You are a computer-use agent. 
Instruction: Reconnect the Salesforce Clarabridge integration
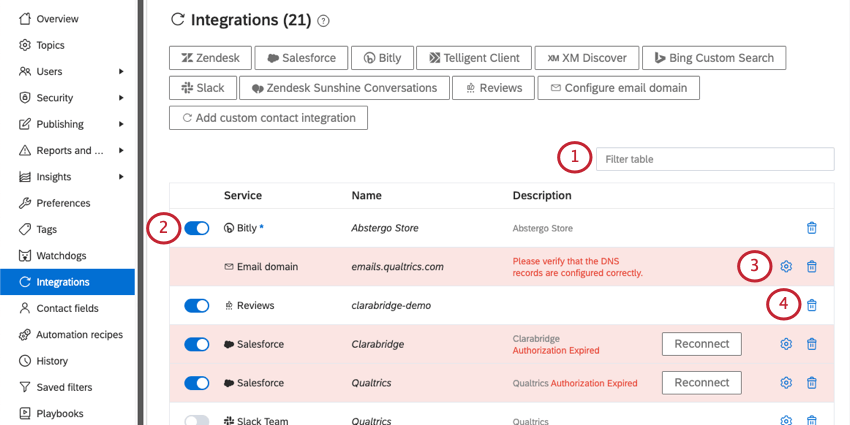(x=701, y=344)
